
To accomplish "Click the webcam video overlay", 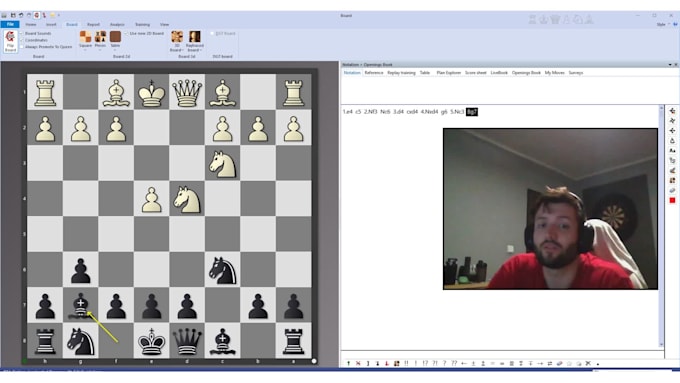I will click(x=550, y=209).
